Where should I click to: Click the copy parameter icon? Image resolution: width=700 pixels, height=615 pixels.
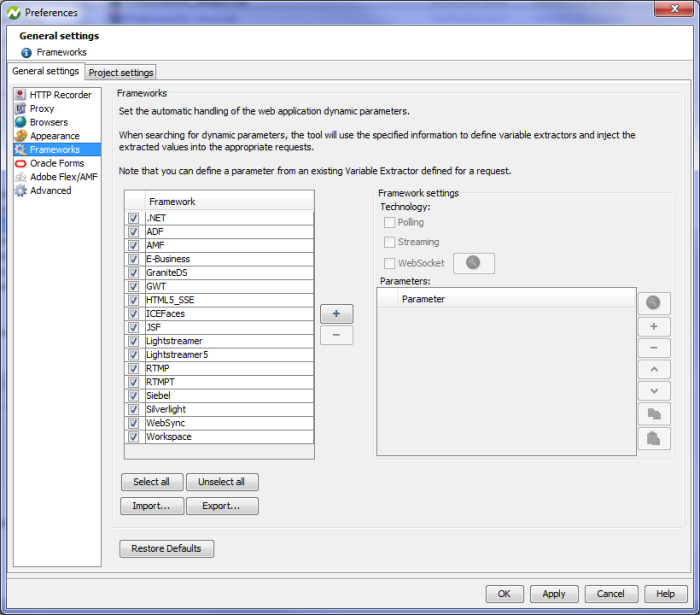click(x=654, y=414)
